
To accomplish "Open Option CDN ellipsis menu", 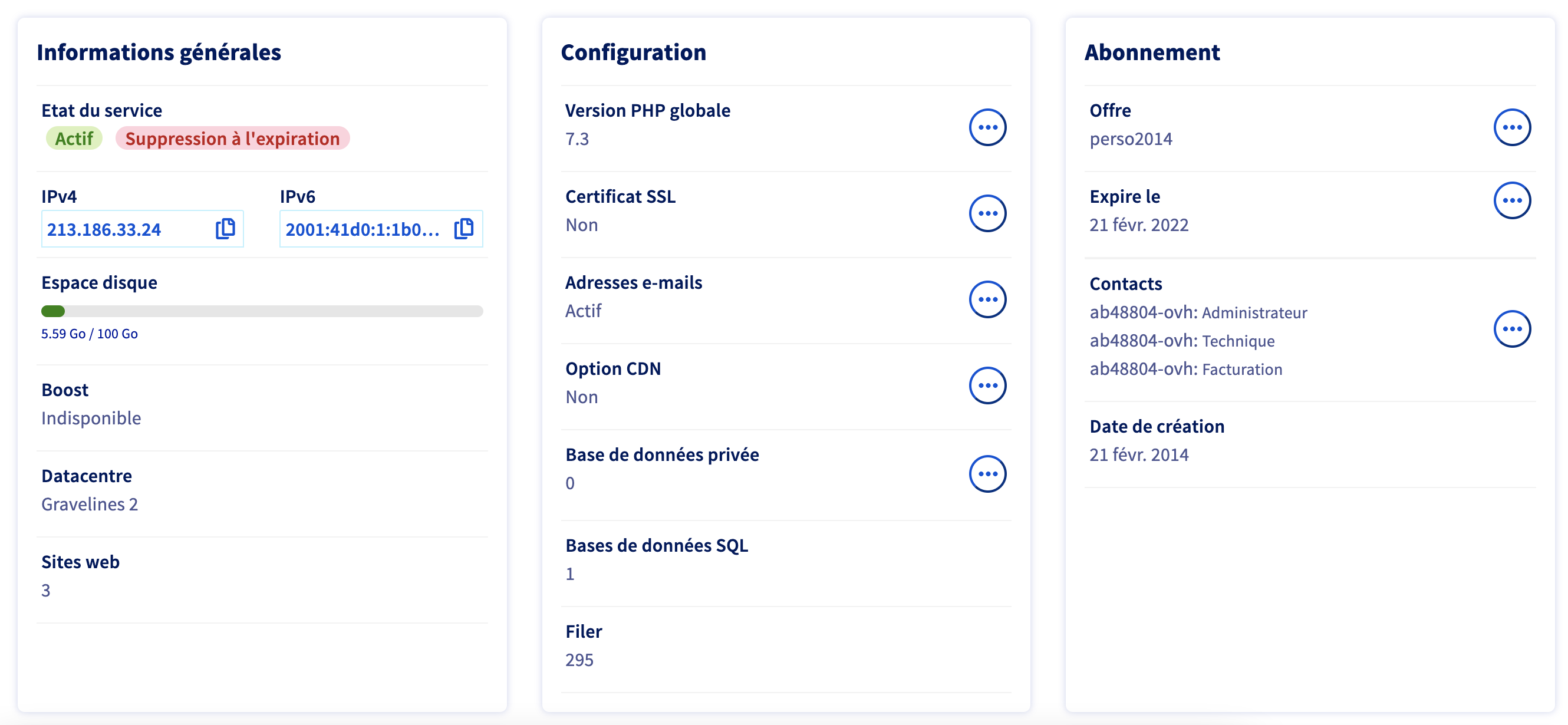I will click(987, 385).
